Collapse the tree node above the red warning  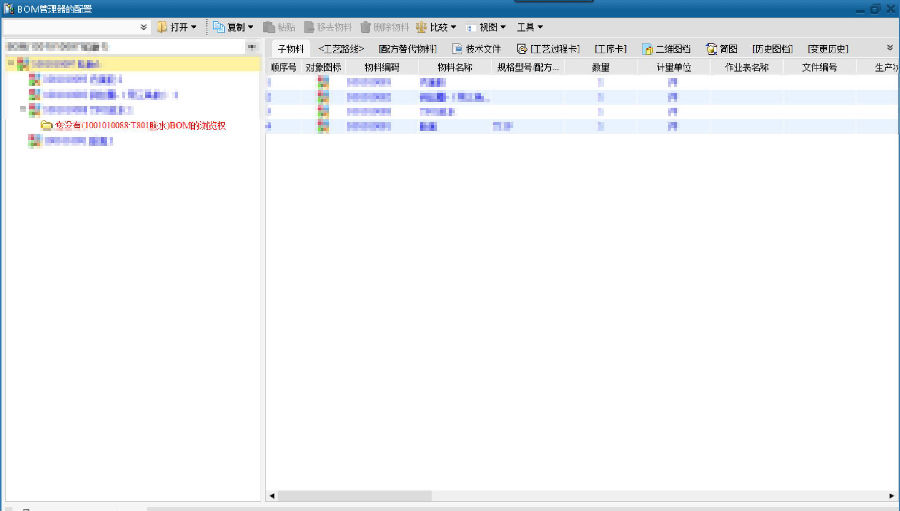click(23, 109)
